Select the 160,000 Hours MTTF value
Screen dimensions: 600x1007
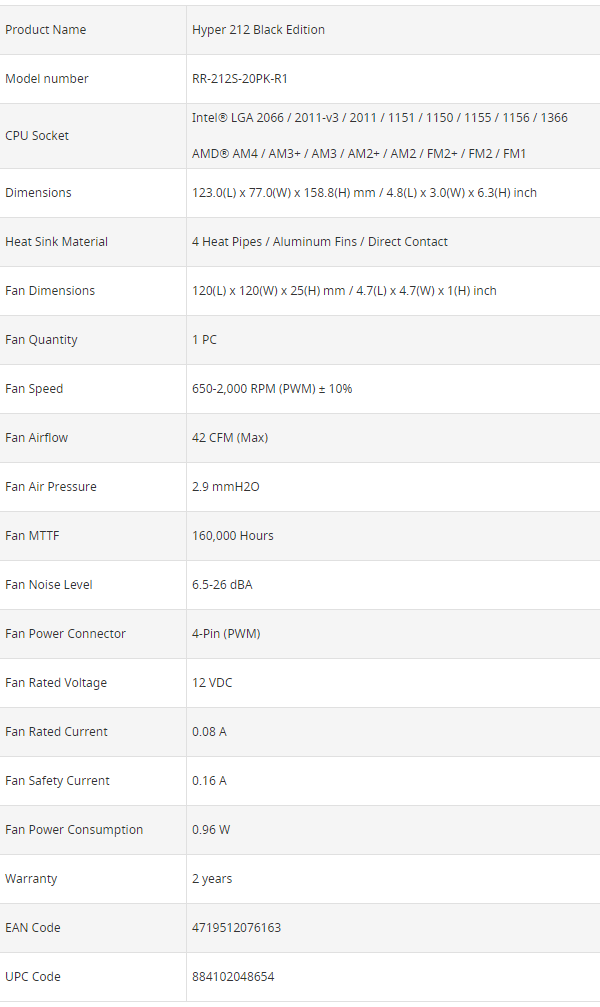tap(232, 536)
